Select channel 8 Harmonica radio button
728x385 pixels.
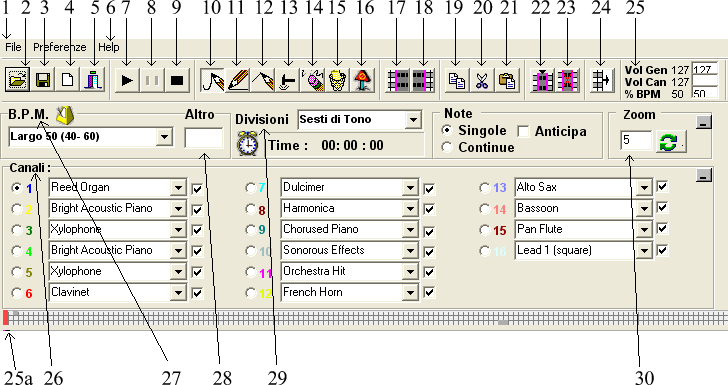tap(251, 209)
